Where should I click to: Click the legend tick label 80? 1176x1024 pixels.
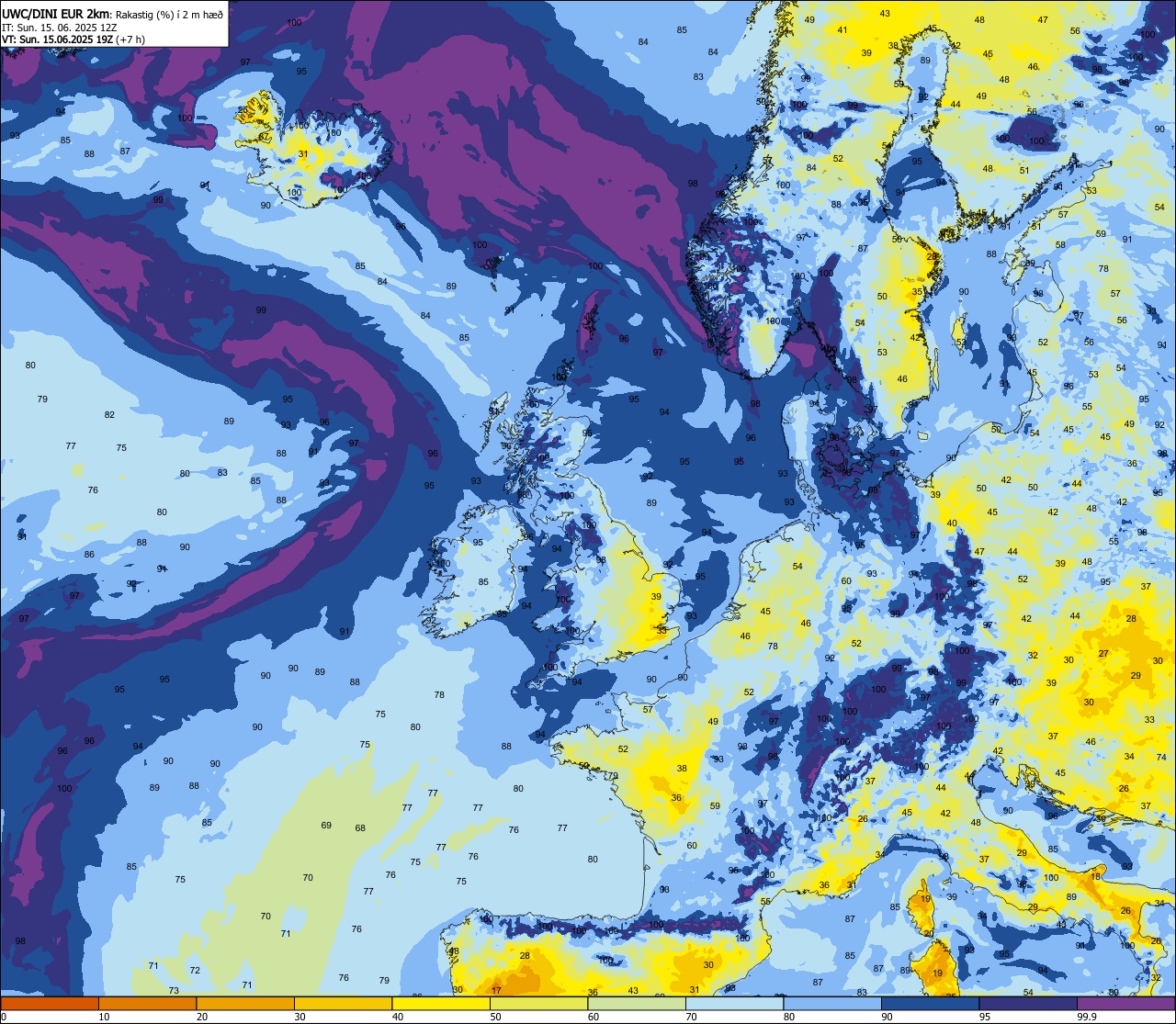[789, 1017]
